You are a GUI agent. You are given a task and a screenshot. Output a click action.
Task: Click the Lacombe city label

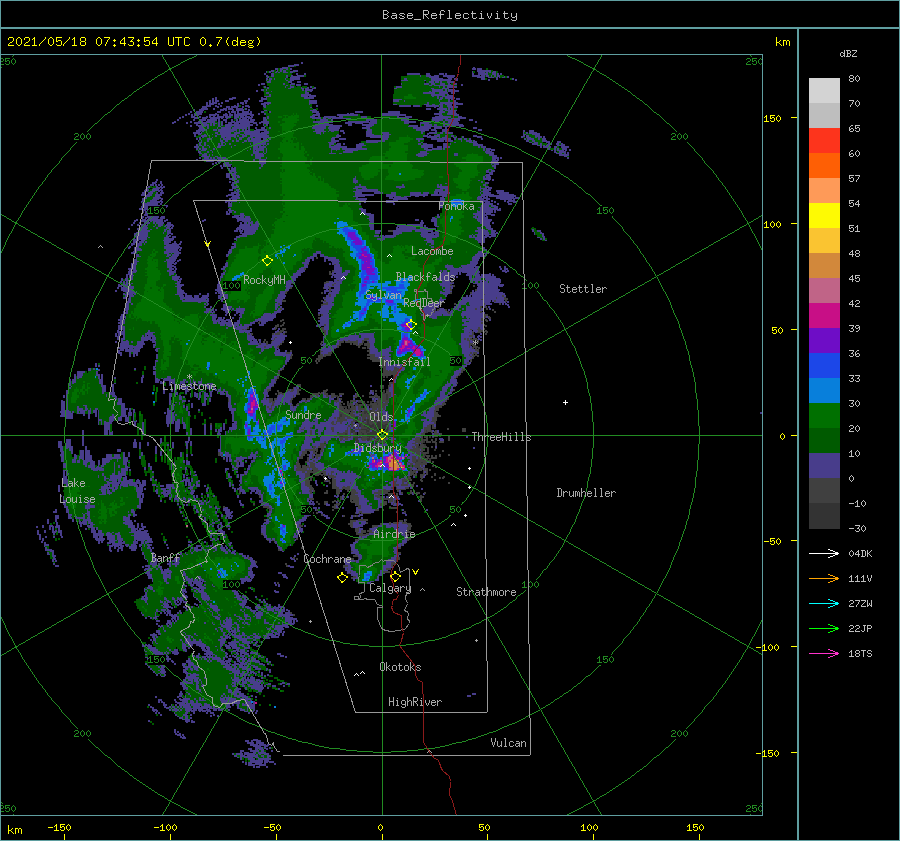[x=432, y=251]
